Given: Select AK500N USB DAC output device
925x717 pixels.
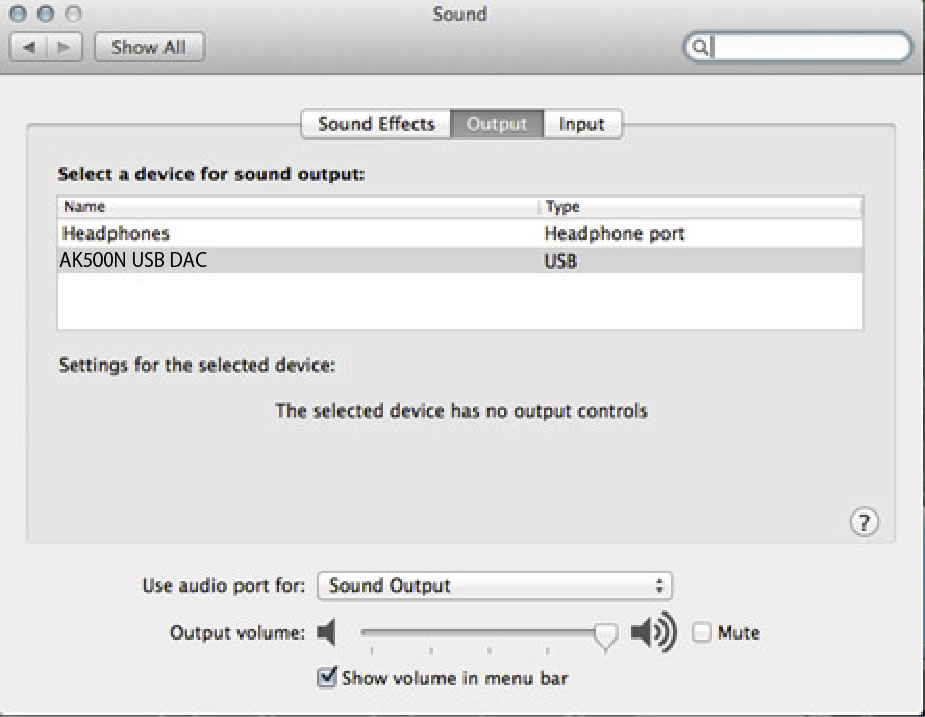Looking at the screenshot, I should [x=460, y=260].
